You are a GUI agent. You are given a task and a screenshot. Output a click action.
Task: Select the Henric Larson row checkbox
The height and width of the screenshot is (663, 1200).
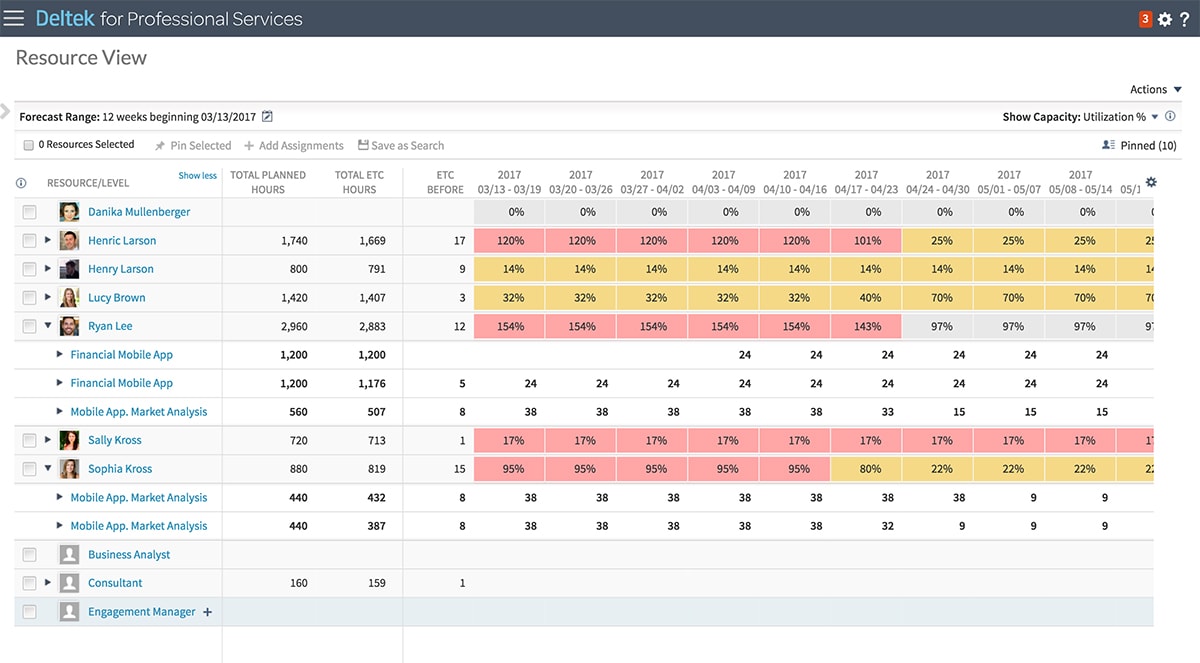coord(29,241)
